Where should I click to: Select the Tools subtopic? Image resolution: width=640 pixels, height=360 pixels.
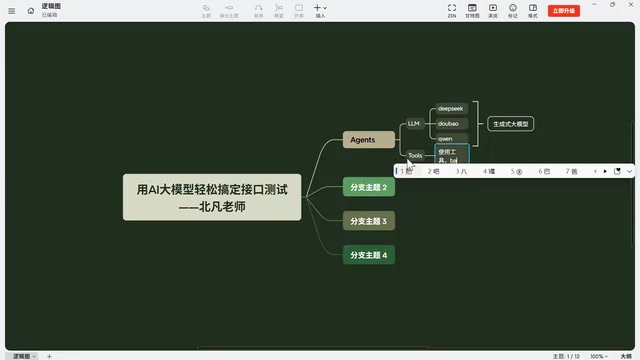[415, 155]
